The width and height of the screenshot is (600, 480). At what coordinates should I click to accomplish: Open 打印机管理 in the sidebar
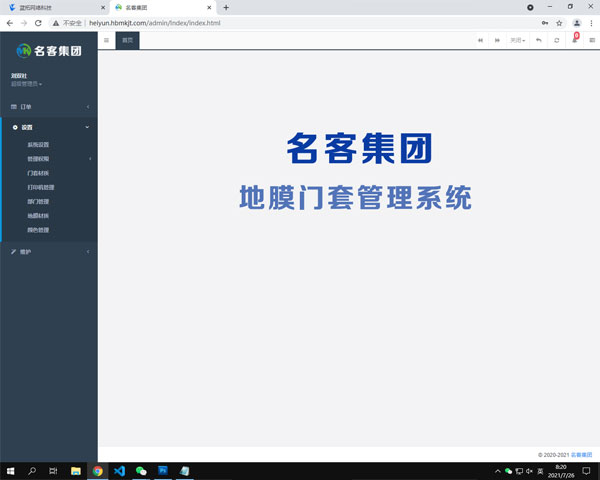pos(41,187)
